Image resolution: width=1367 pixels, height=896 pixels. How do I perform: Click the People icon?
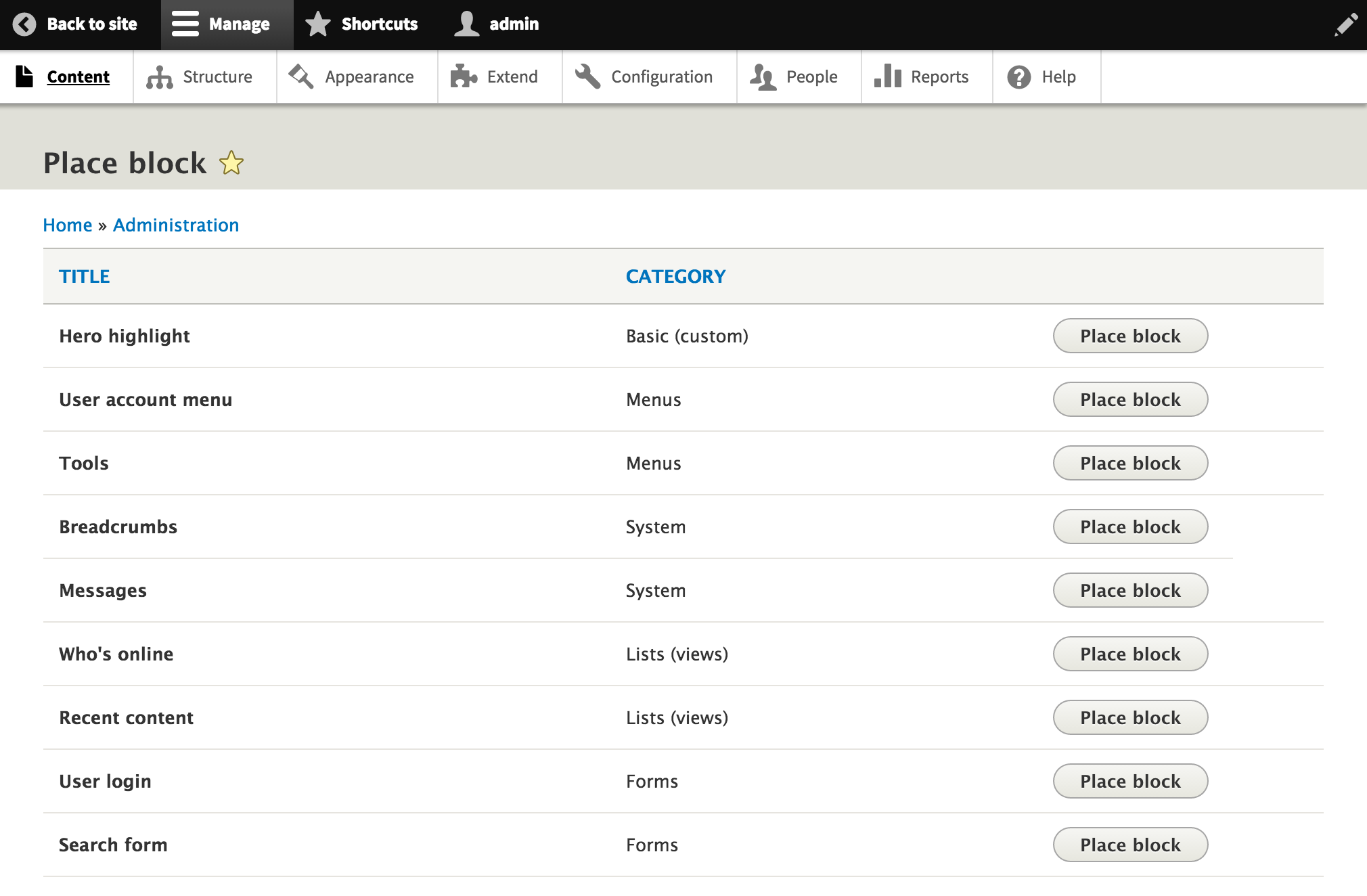(x=762, y=76)
